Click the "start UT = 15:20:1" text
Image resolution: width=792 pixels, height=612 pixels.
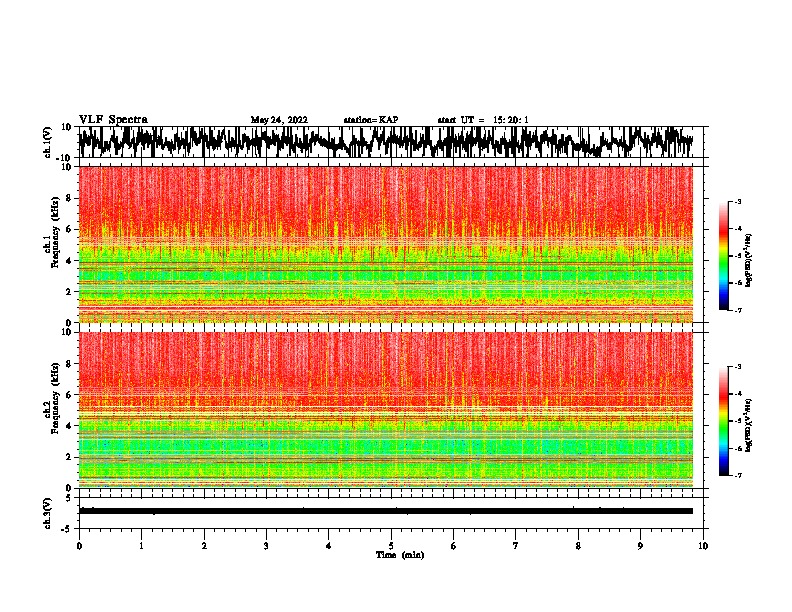(483, 120)
